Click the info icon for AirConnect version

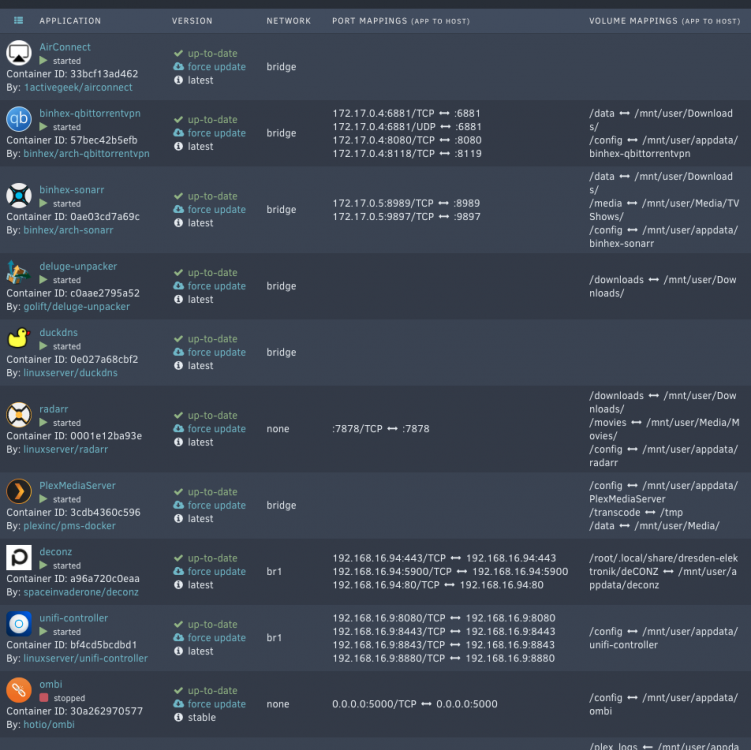[179, 80]
